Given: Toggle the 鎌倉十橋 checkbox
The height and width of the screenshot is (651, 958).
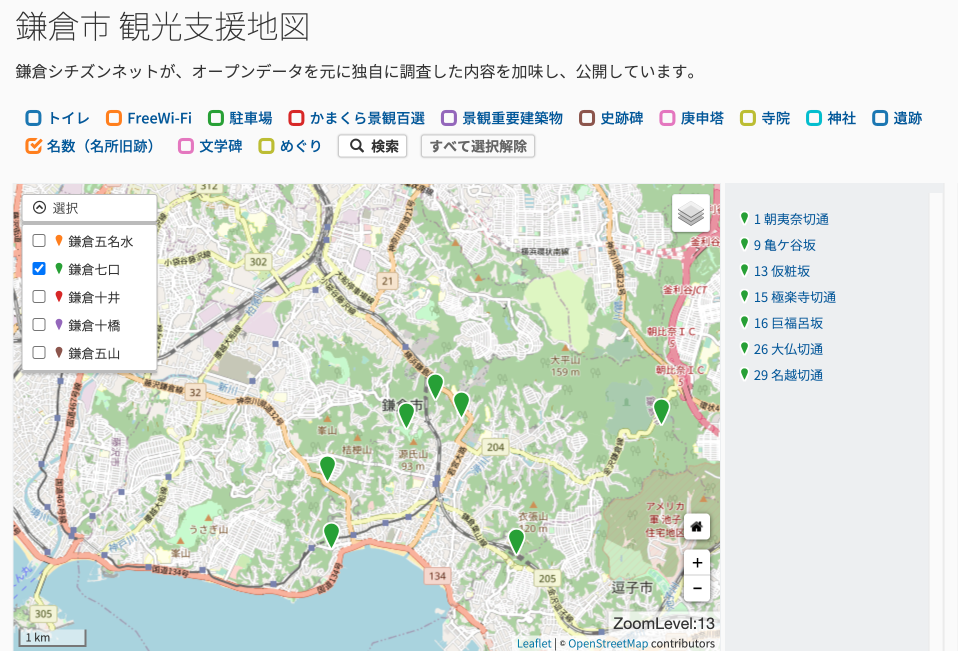Looking at the screenshot, I should pyautogui.click(x=39, y=325).
